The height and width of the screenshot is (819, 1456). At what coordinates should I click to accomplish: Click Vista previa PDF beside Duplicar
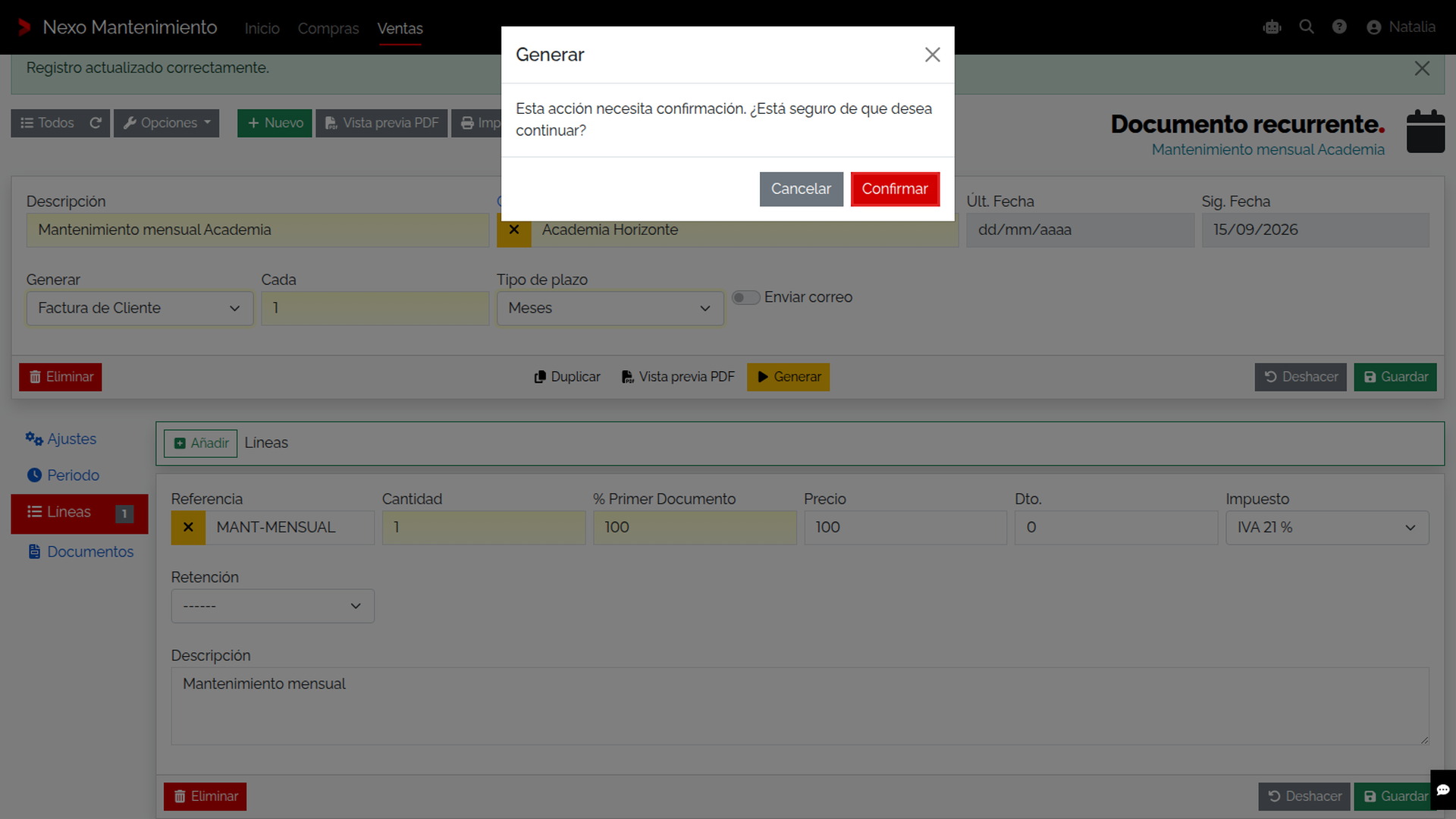(678, 377)
